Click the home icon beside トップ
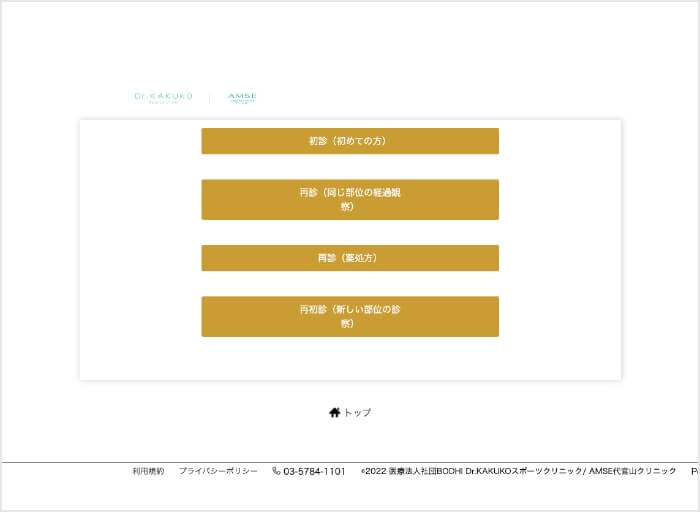This screenshot has width=700, height=512. (x=335, y=412)
